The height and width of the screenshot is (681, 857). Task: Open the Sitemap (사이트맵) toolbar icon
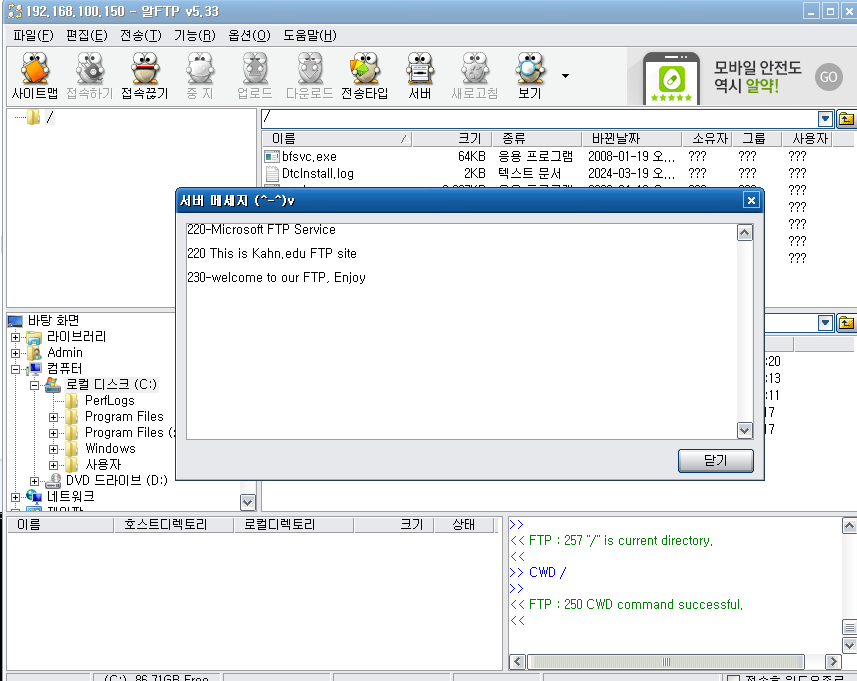(x=35, y=76)
